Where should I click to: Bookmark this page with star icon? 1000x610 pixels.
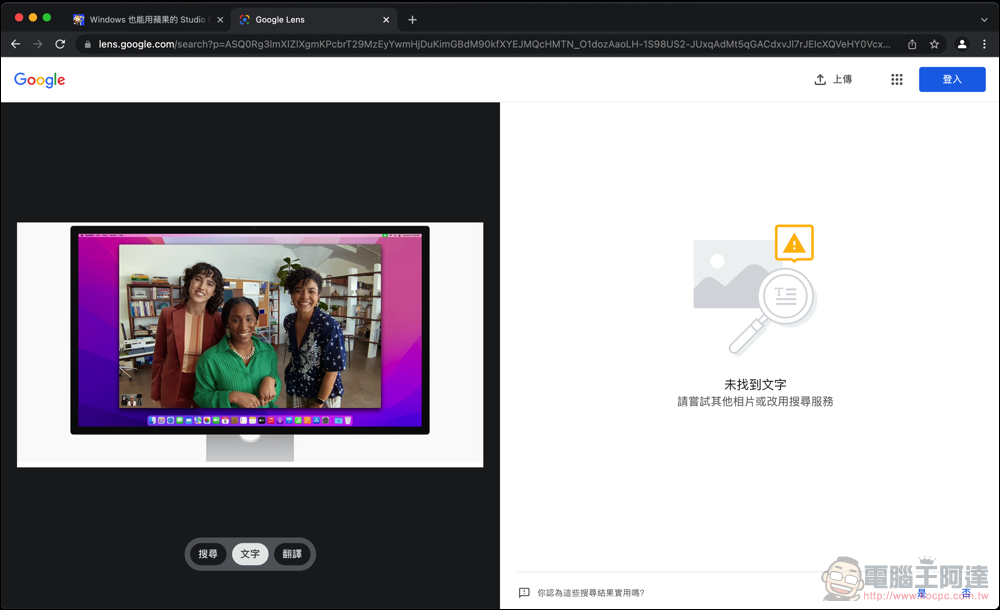(934, 44)
